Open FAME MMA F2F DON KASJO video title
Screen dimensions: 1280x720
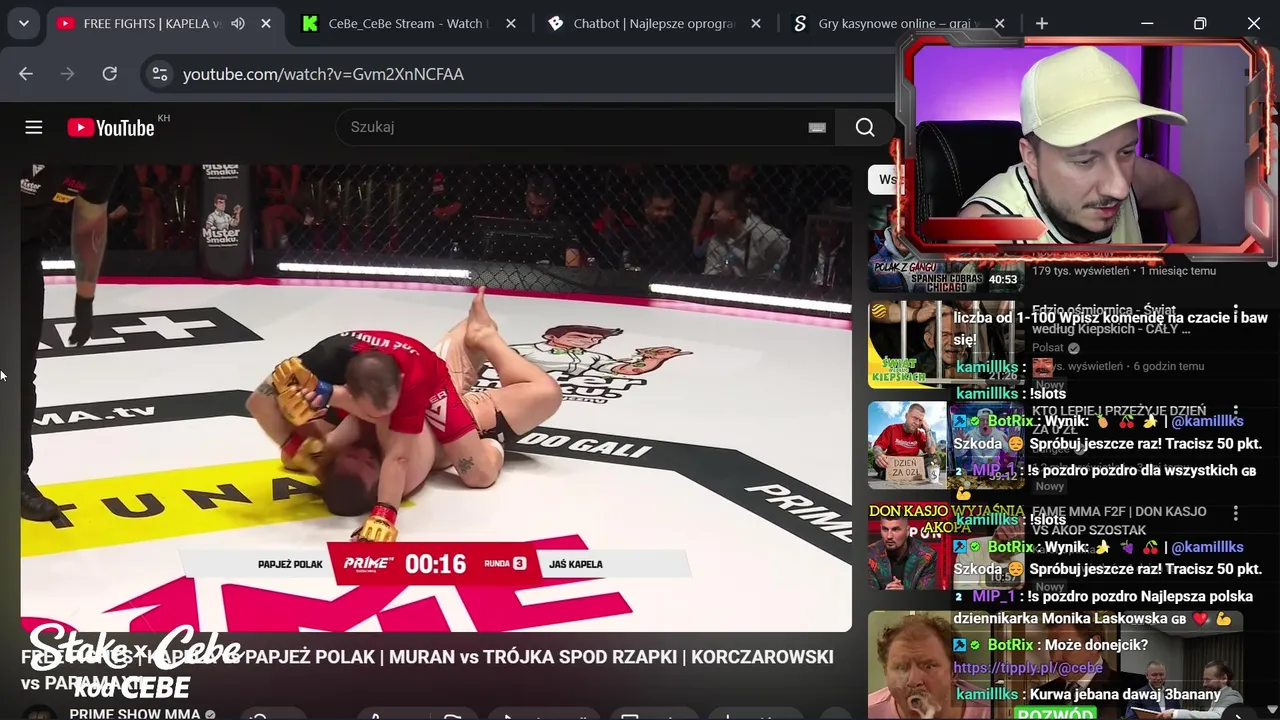pyautogui.click(x=1119, y=520)
